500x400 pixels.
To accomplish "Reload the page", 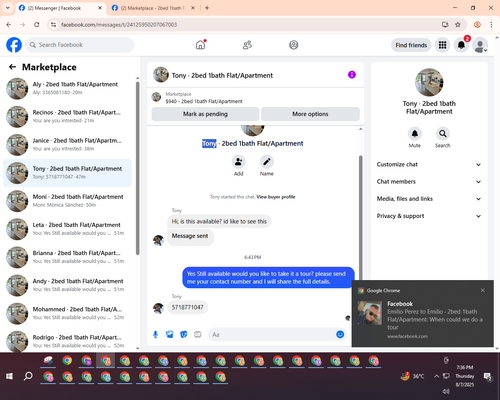I will pyautogui.click(x=37, y=25).
